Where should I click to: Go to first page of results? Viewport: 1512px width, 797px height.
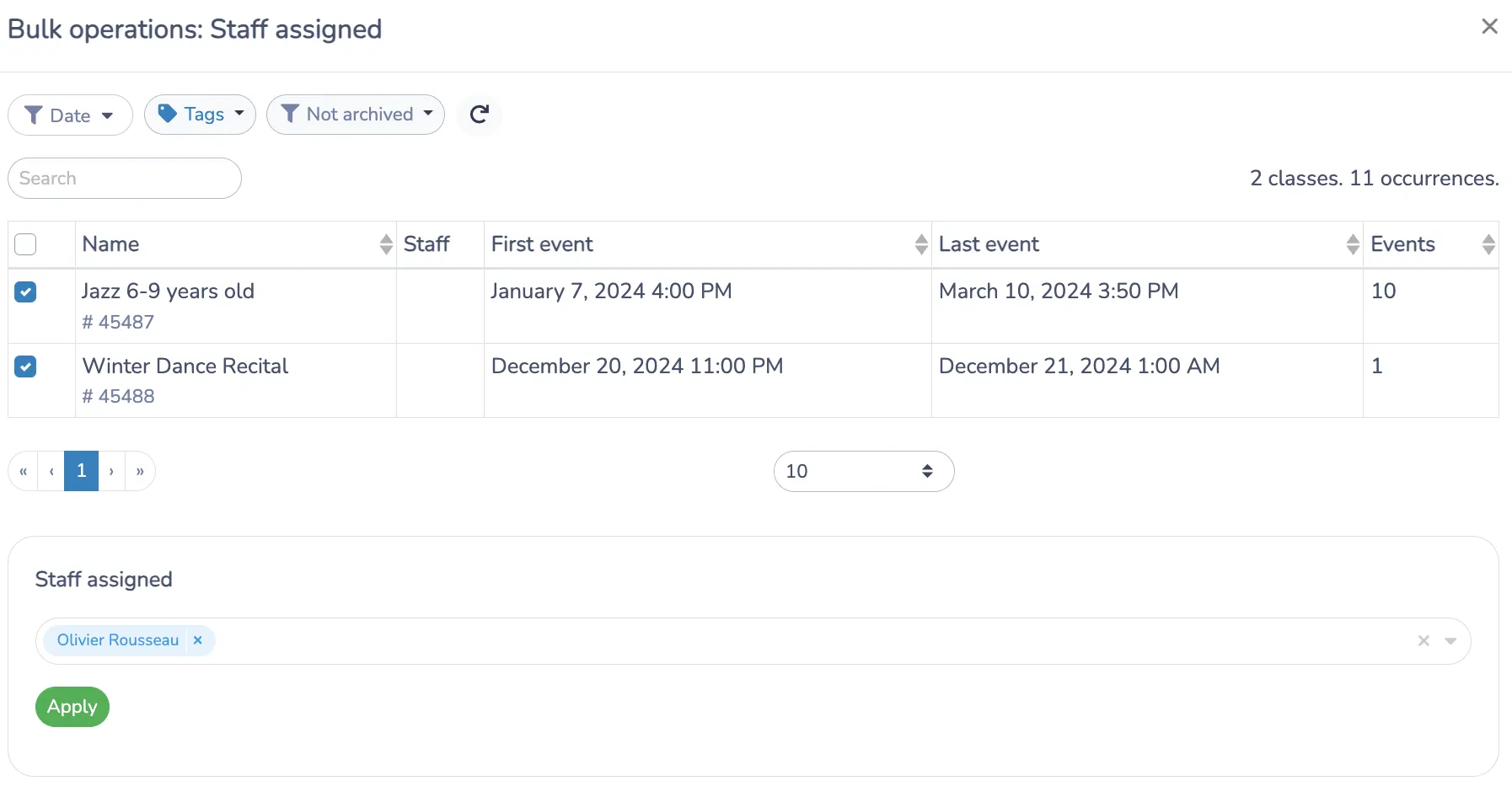(x=23, y=471)
